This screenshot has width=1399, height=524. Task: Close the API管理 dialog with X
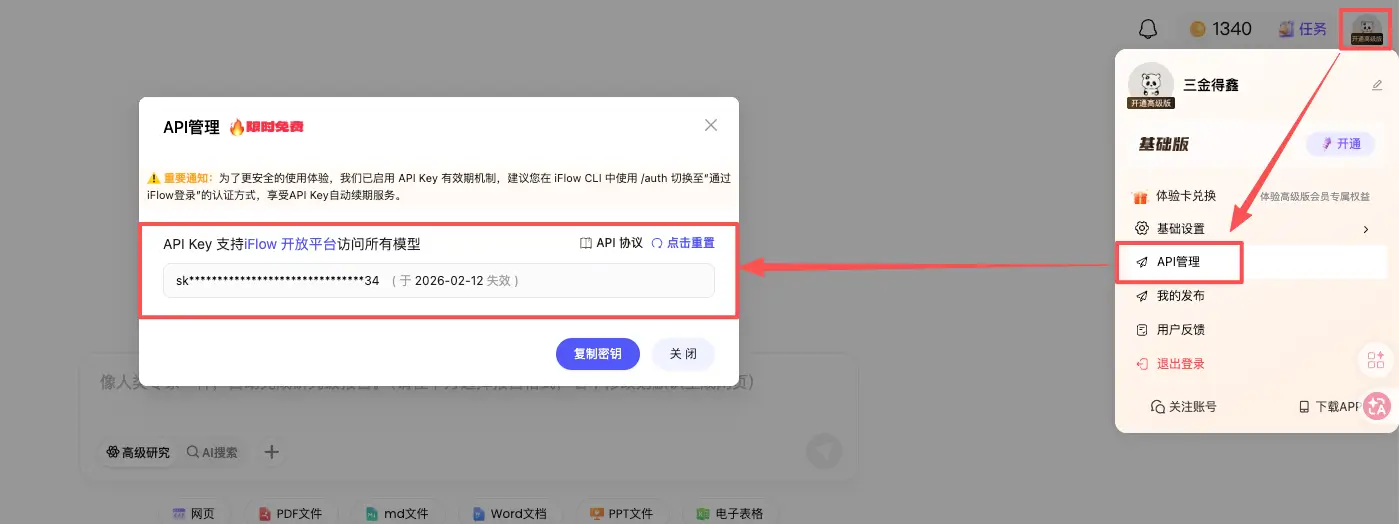pos(711,125)
